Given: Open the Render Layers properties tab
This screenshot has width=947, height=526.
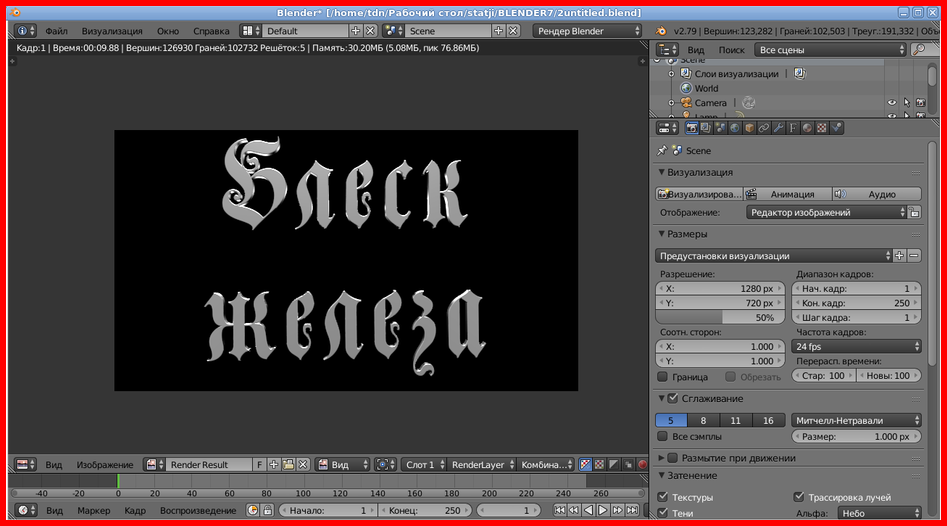Looking at the screenshot, I should coord(706,128).
